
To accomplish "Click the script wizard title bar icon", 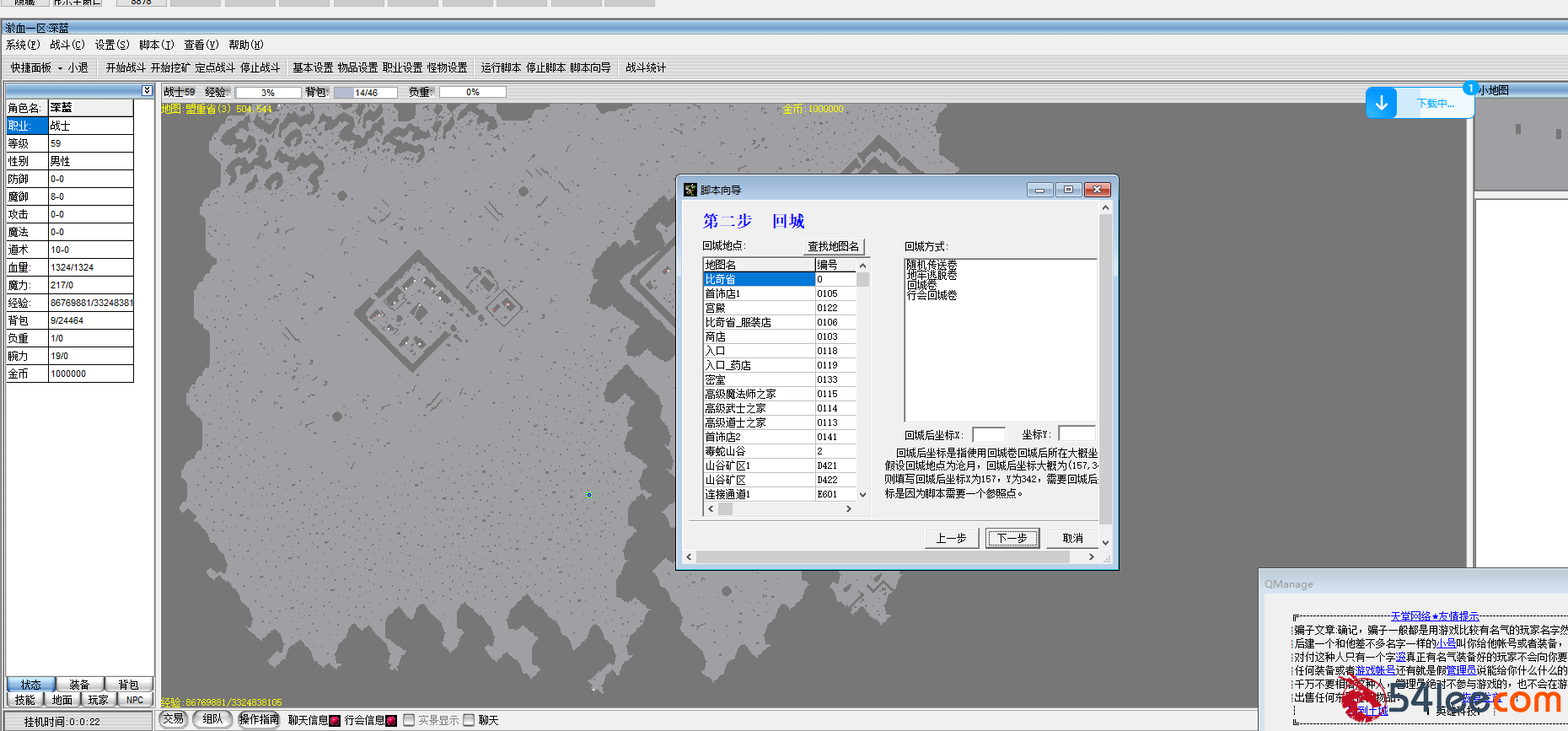I will coord(690,190).
